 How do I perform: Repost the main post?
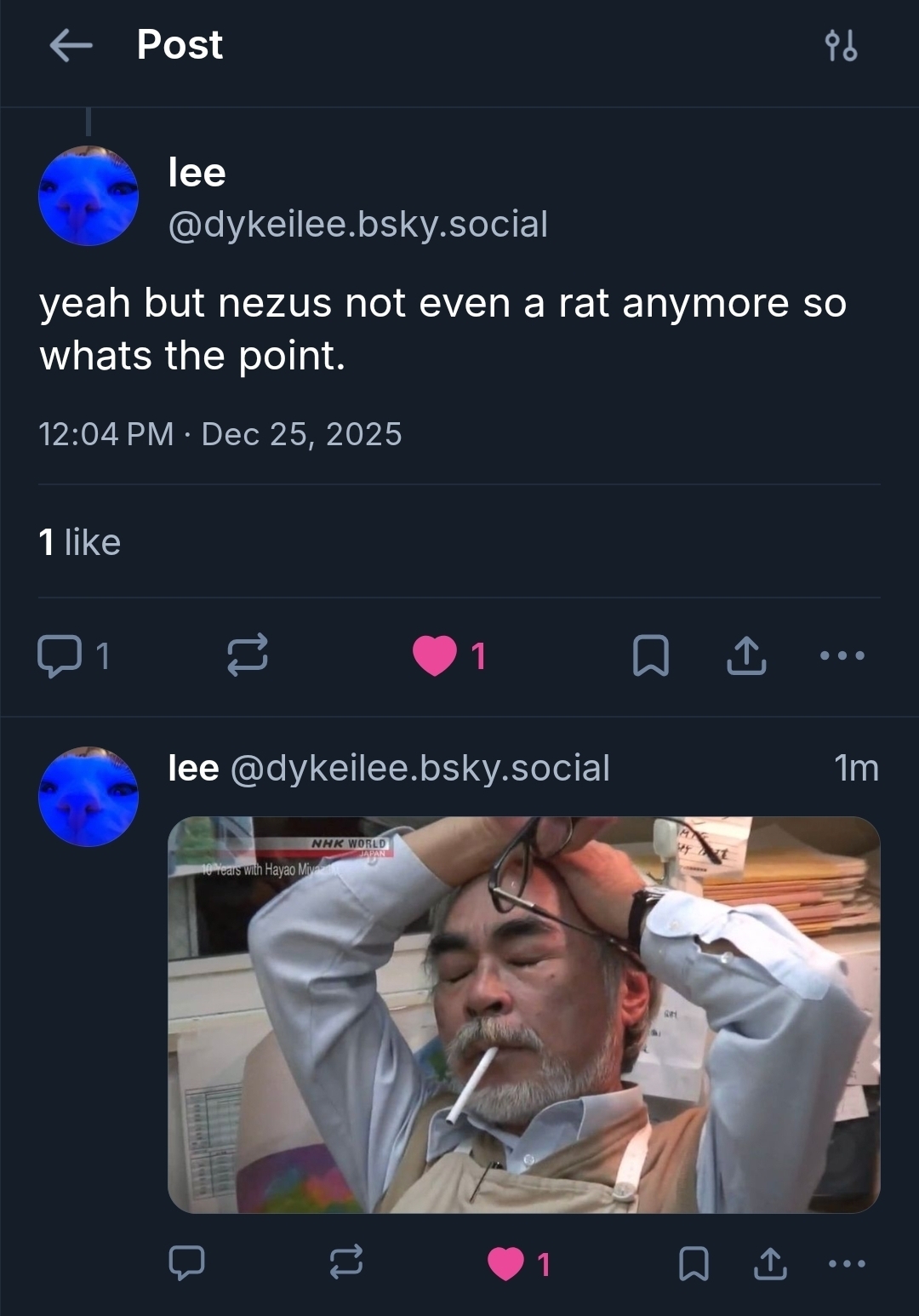[248, 655]
